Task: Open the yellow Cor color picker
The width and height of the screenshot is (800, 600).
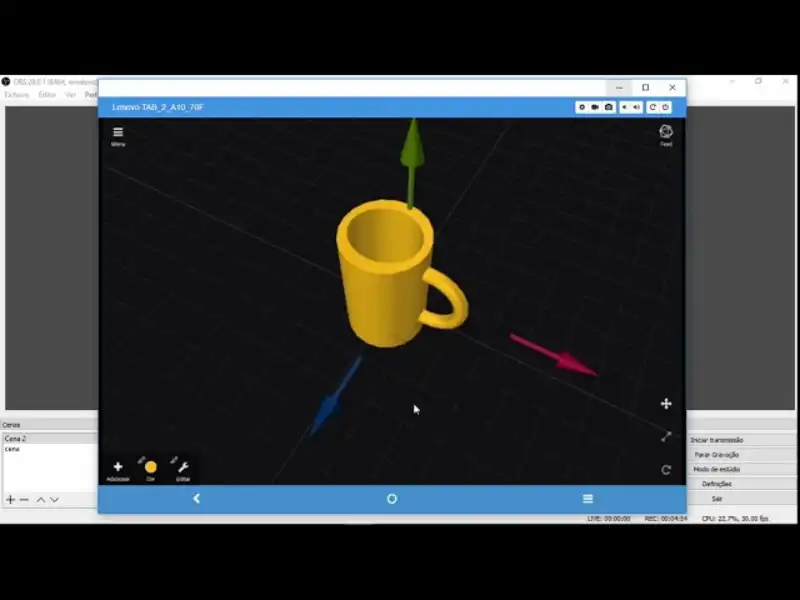Action: (151, 467)
